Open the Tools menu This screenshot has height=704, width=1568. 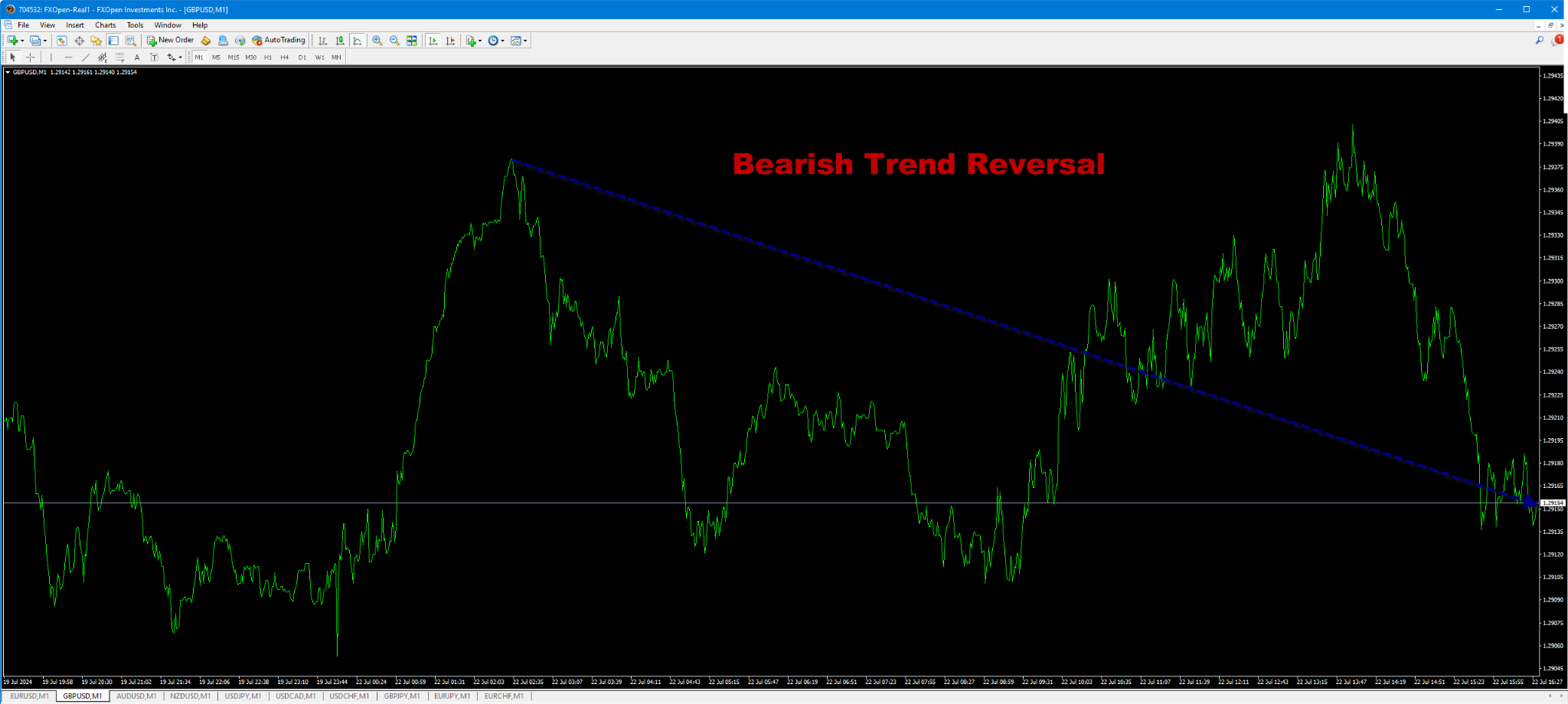135,25
